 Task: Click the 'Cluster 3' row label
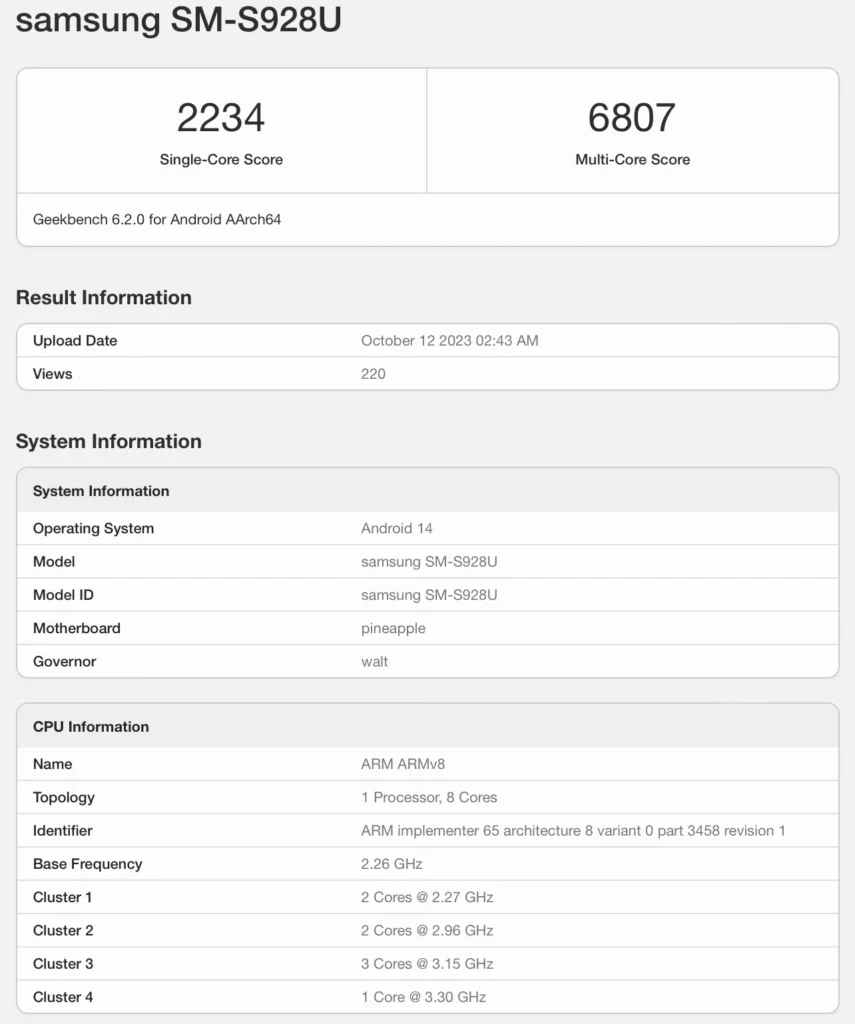(63, 964)
